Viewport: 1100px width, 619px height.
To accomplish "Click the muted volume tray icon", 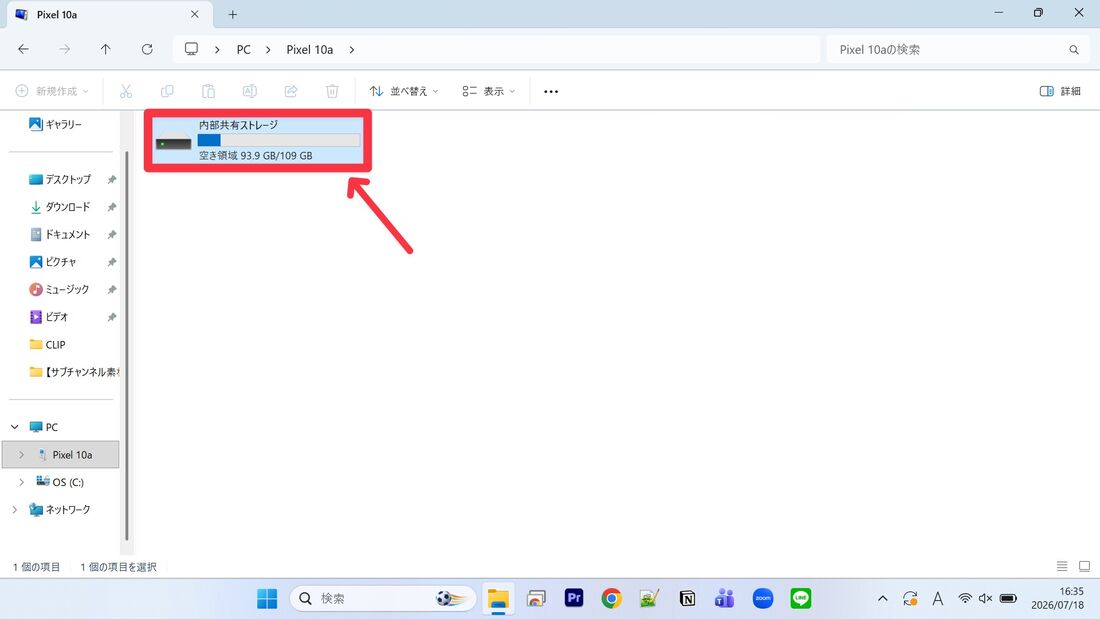I will click(x=986, y=599).
